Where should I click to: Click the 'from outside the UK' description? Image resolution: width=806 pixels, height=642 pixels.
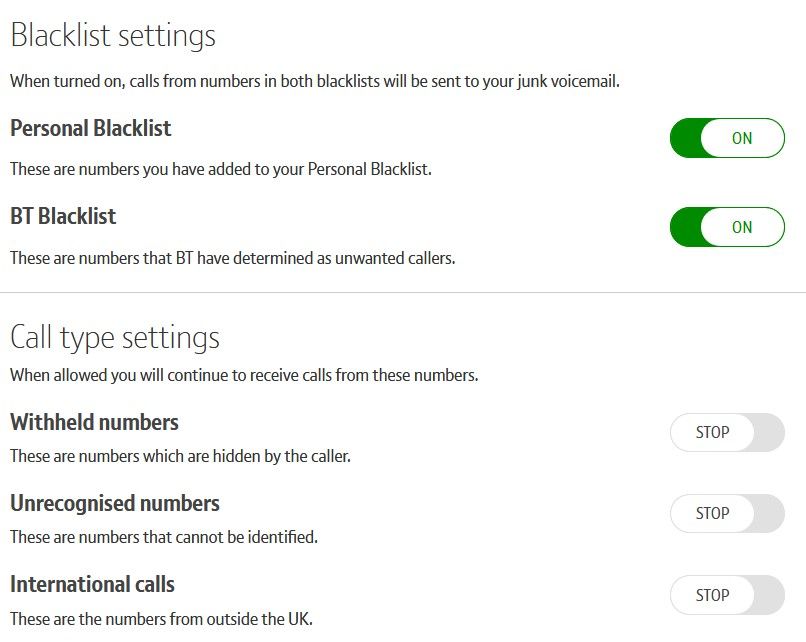pyautogui.click(x=168, y=618)
